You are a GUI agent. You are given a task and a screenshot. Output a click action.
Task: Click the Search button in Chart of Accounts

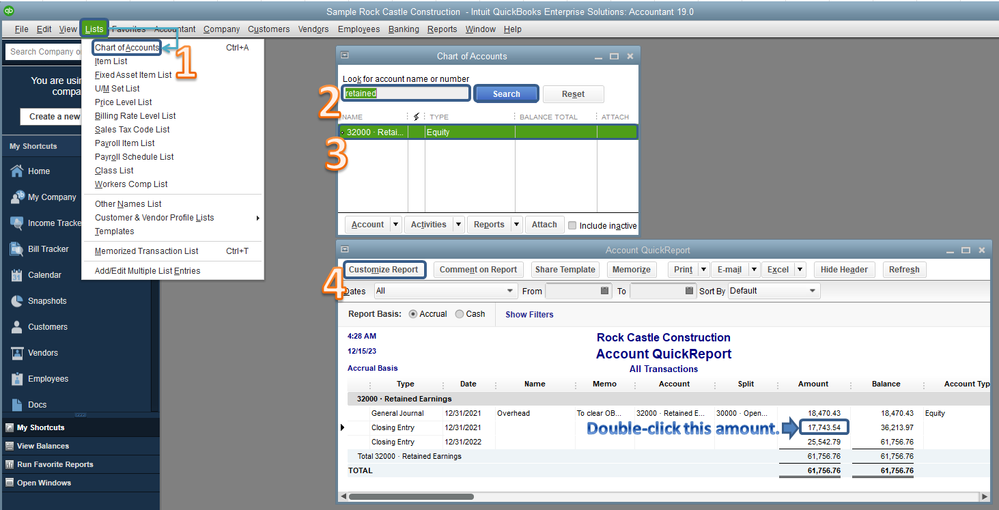click(507, 94)
